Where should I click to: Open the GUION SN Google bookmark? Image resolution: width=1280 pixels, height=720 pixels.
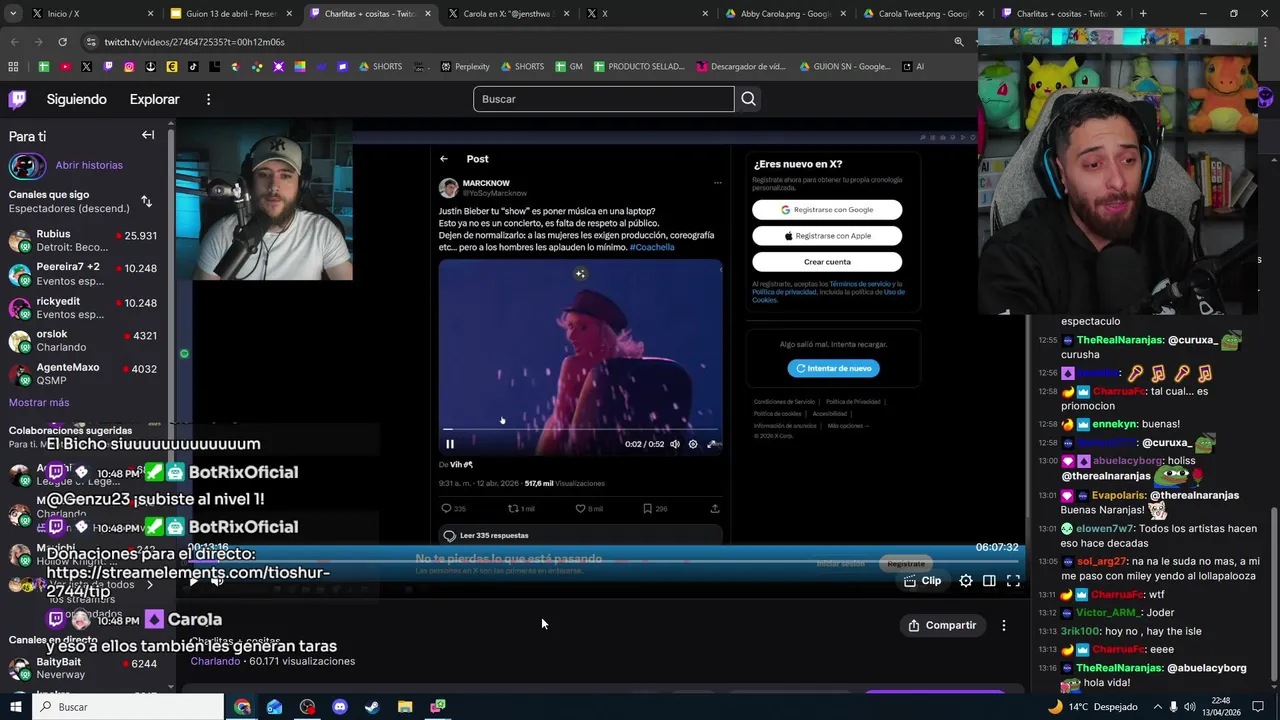pyautogui.click(x=845, y=67)
